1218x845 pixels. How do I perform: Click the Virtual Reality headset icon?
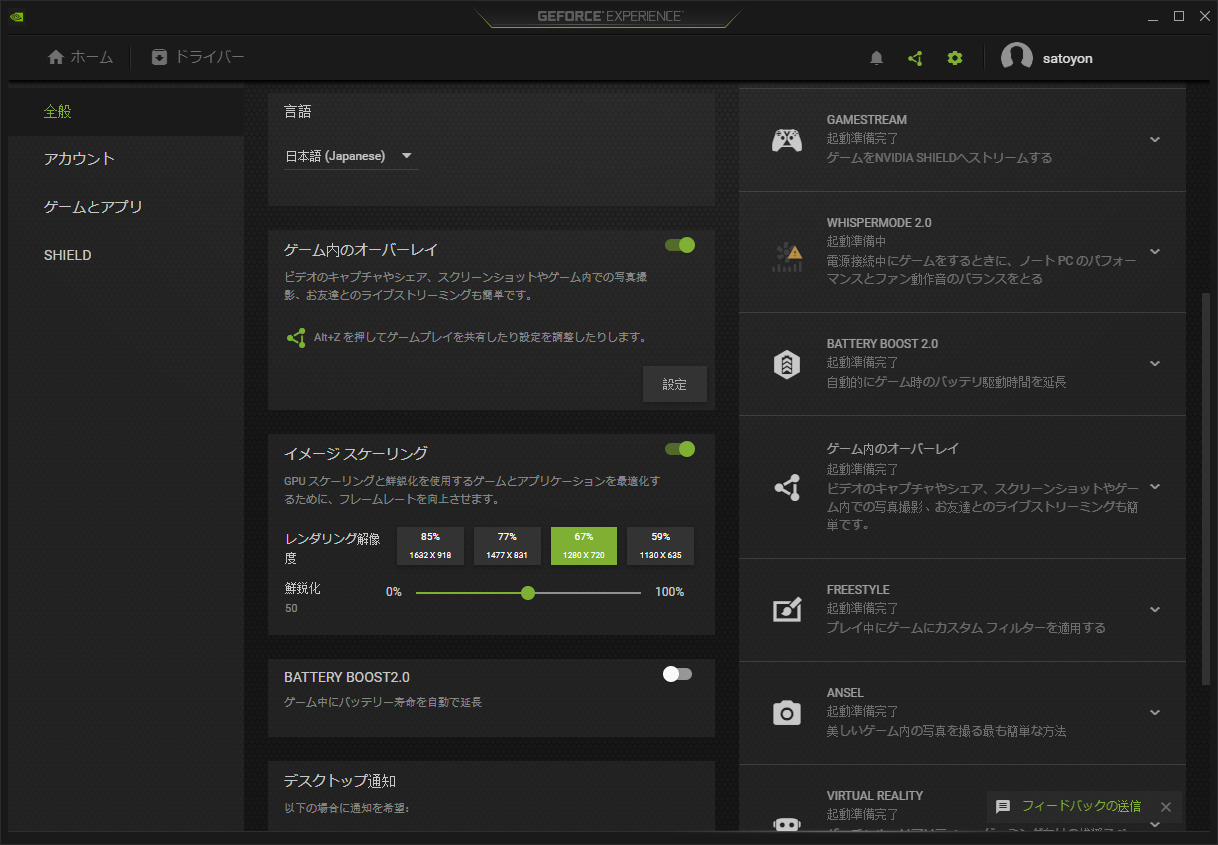coord(787,823)
